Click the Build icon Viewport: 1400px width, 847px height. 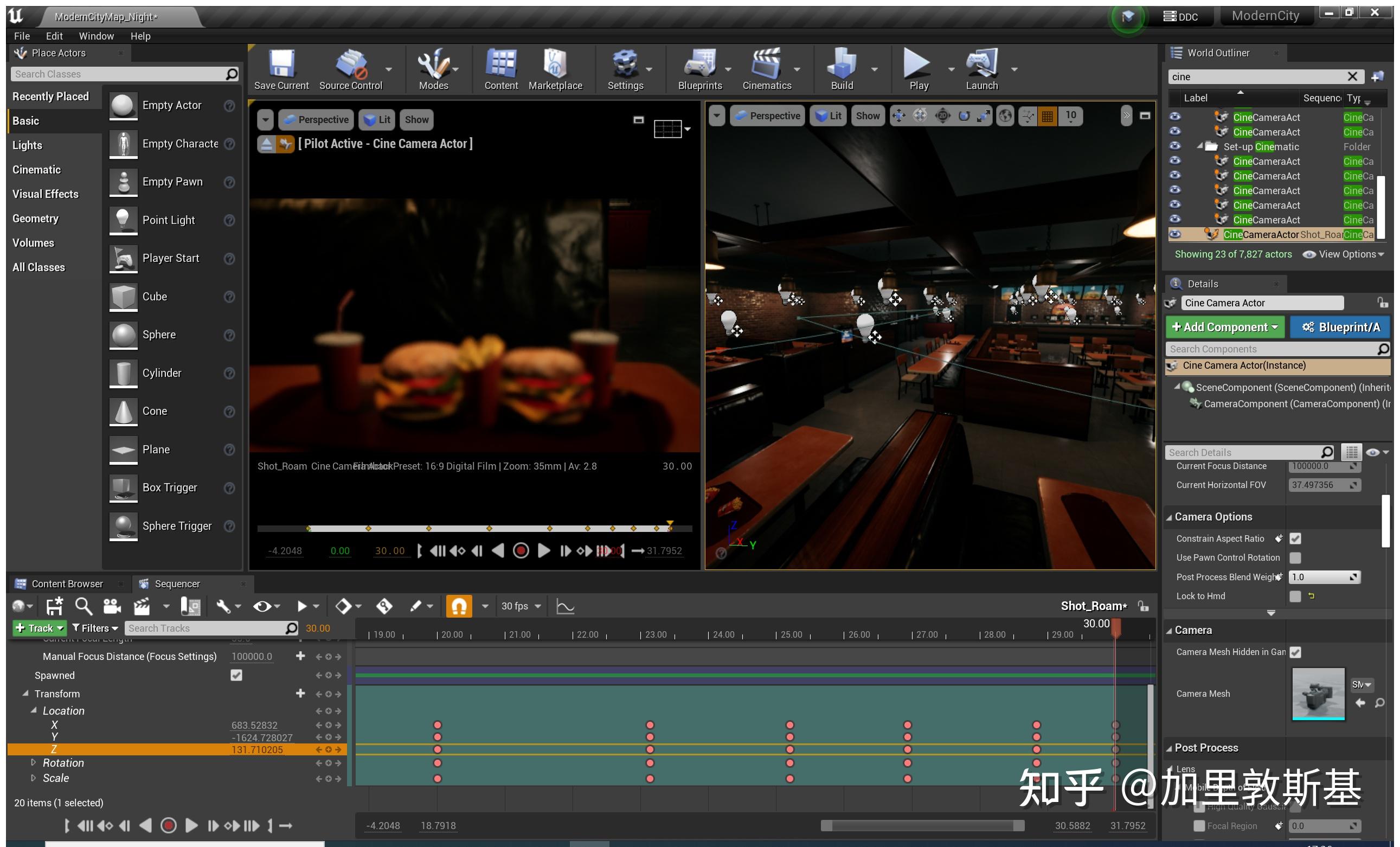pyautogui.click(x=842, y=68)
